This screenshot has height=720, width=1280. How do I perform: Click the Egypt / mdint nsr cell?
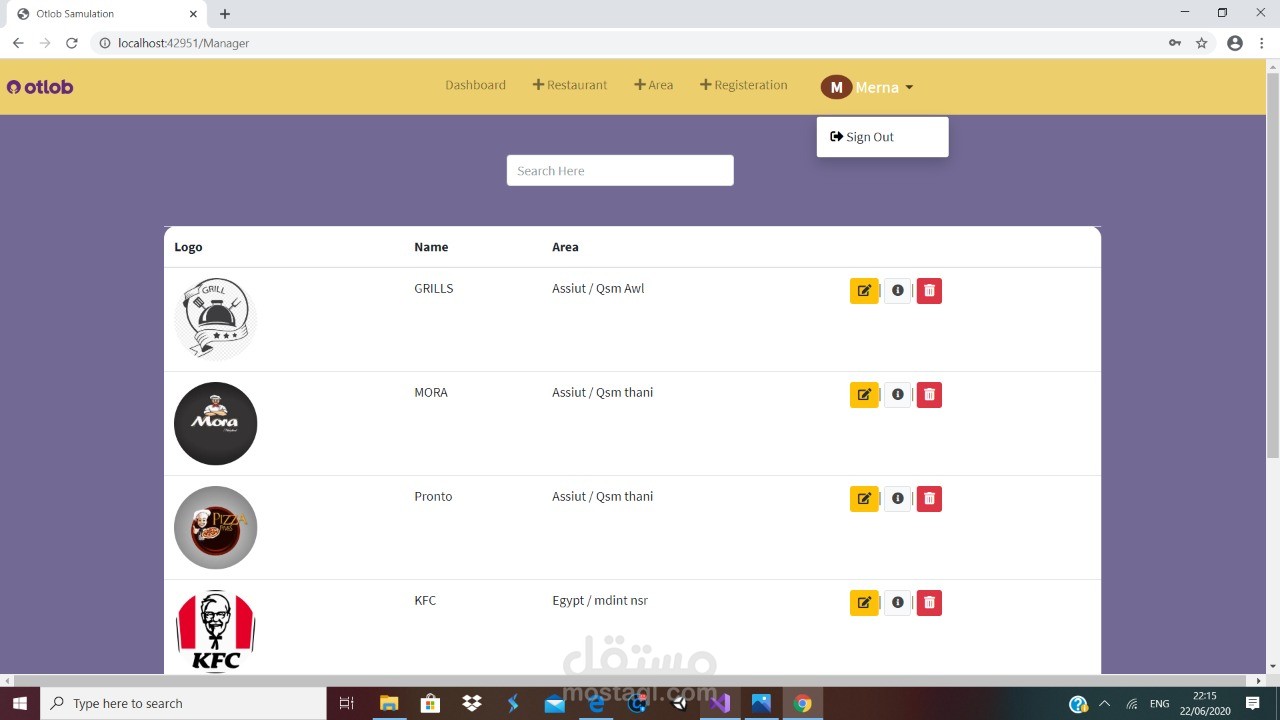(600, 600)
